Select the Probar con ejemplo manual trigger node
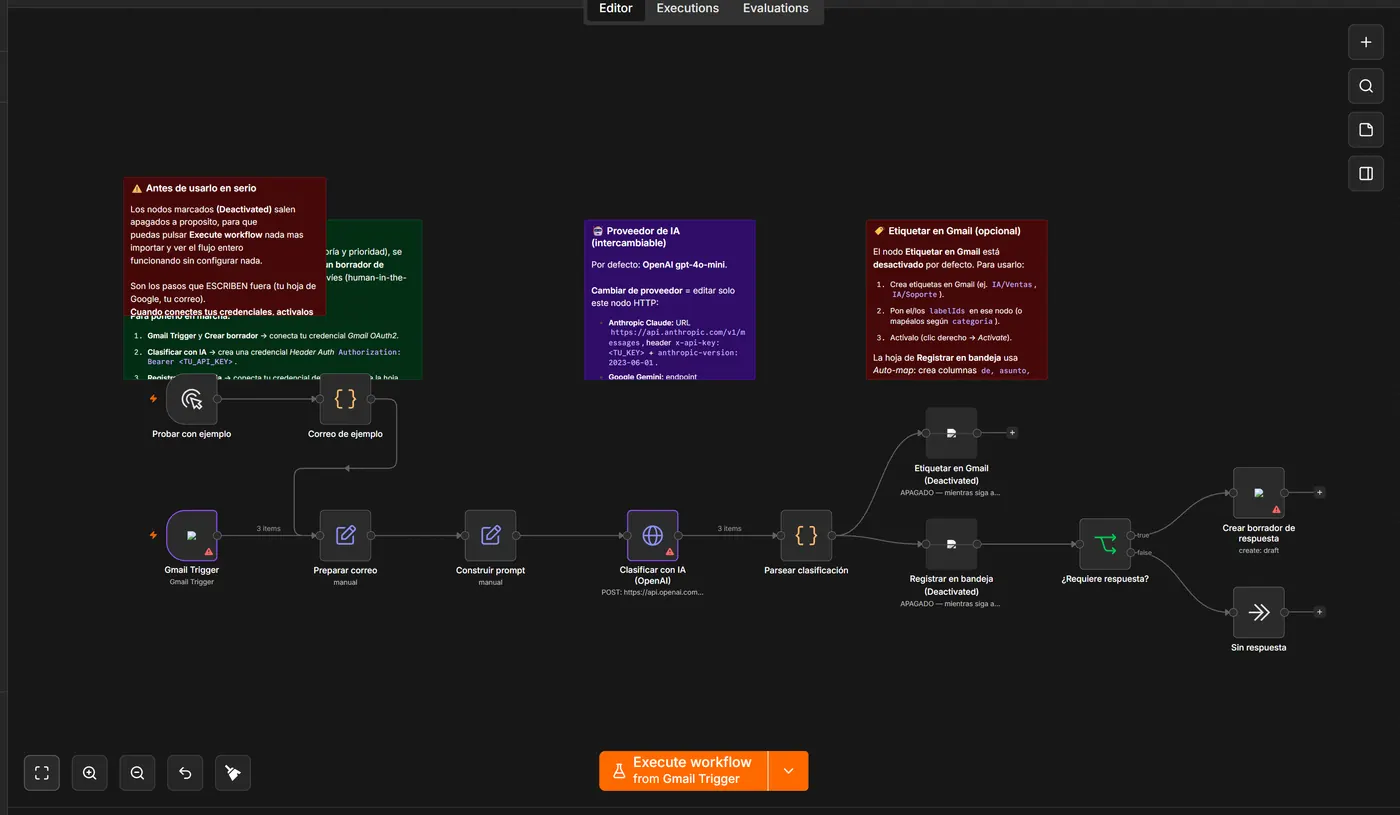Viewport: 1400px width, 815px height. point(192,399)
